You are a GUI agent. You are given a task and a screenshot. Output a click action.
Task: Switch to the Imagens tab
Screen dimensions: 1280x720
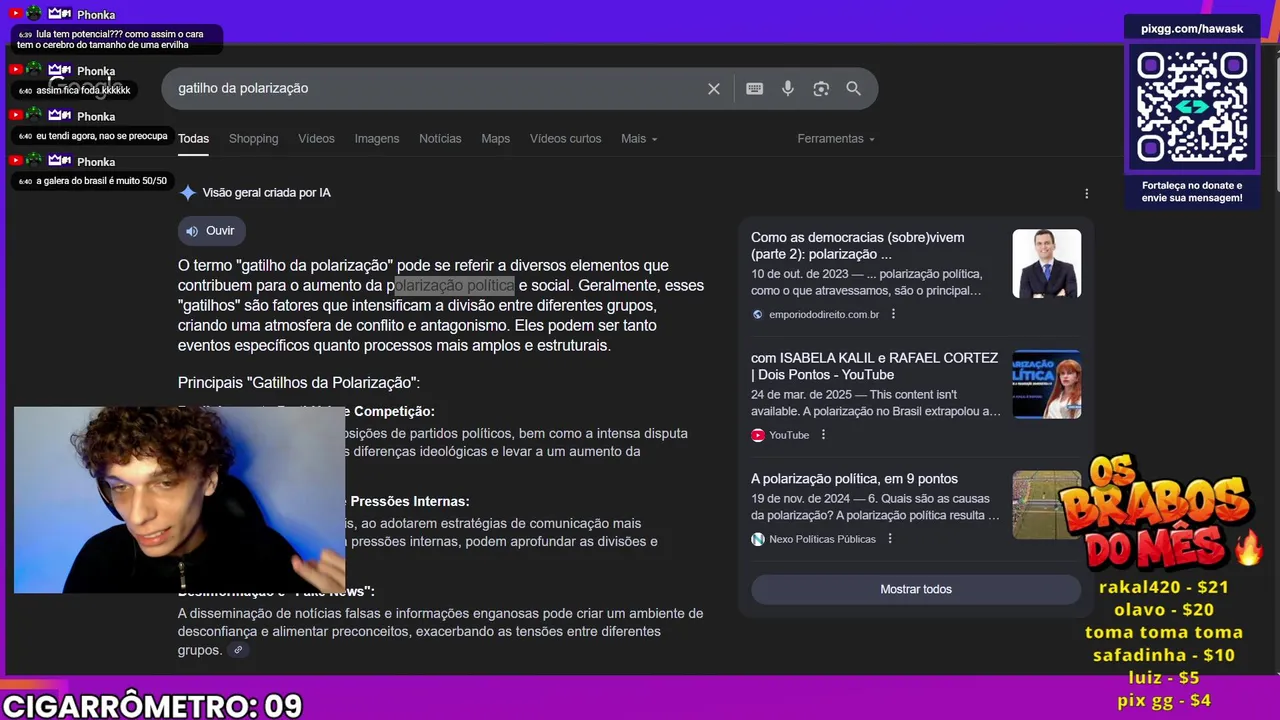click(377, 139)
